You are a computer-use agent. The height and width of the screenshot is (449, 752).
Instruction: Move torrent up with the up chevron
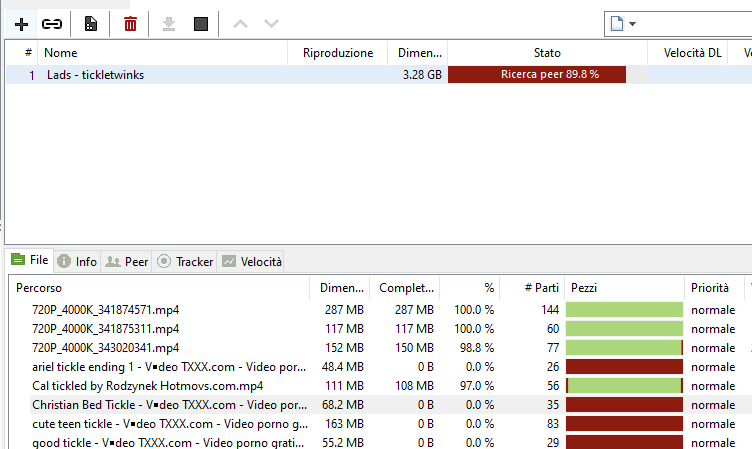(x=240, y=24)
